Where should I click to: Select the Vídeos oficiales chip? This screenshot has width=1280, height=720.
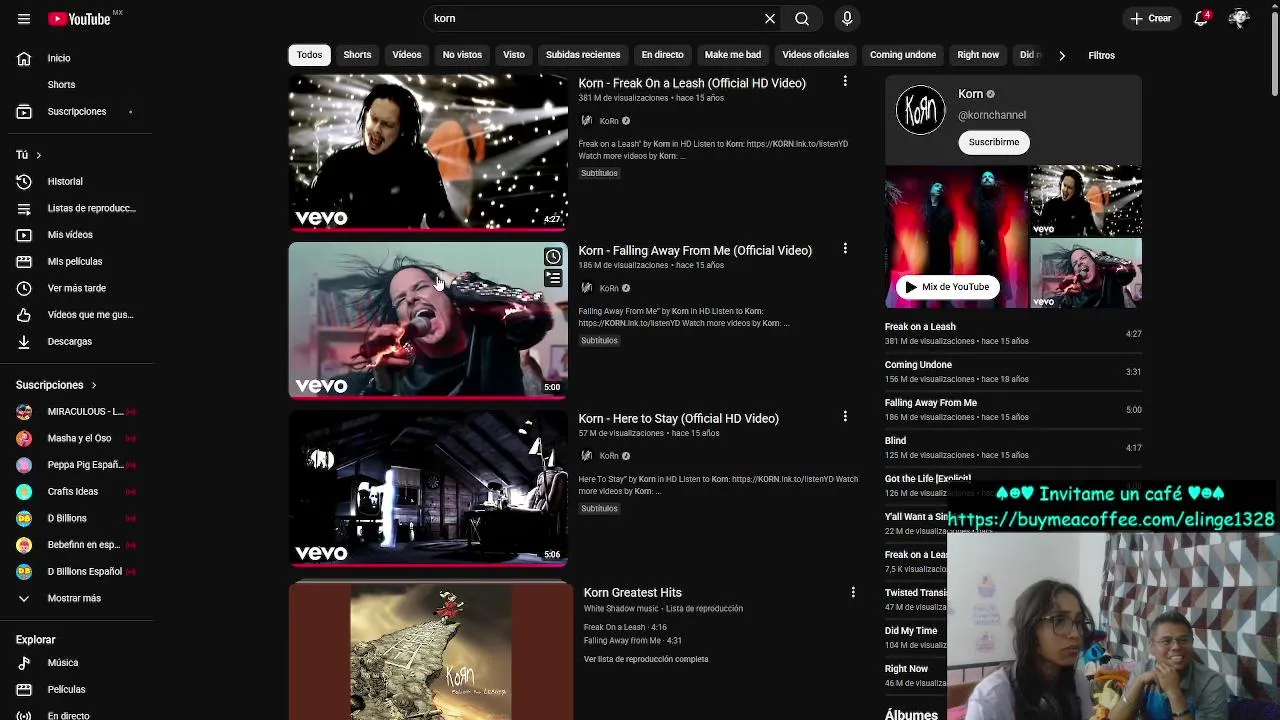pos(815,55)
